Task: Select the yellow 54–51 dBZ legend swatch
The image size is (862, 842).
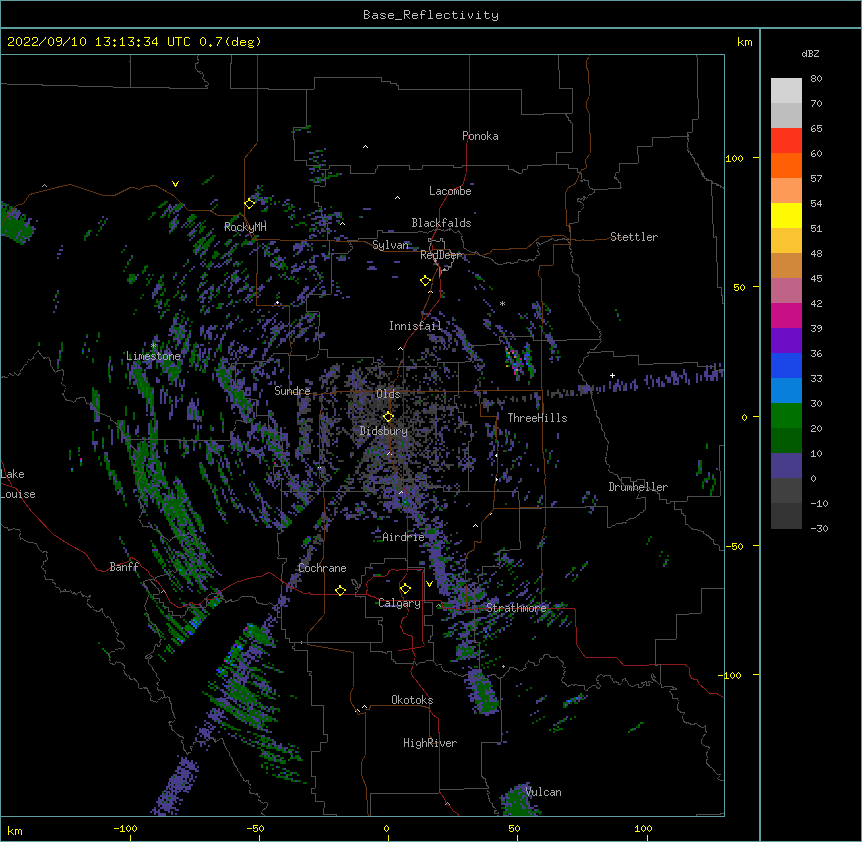Action: [786, 216]
